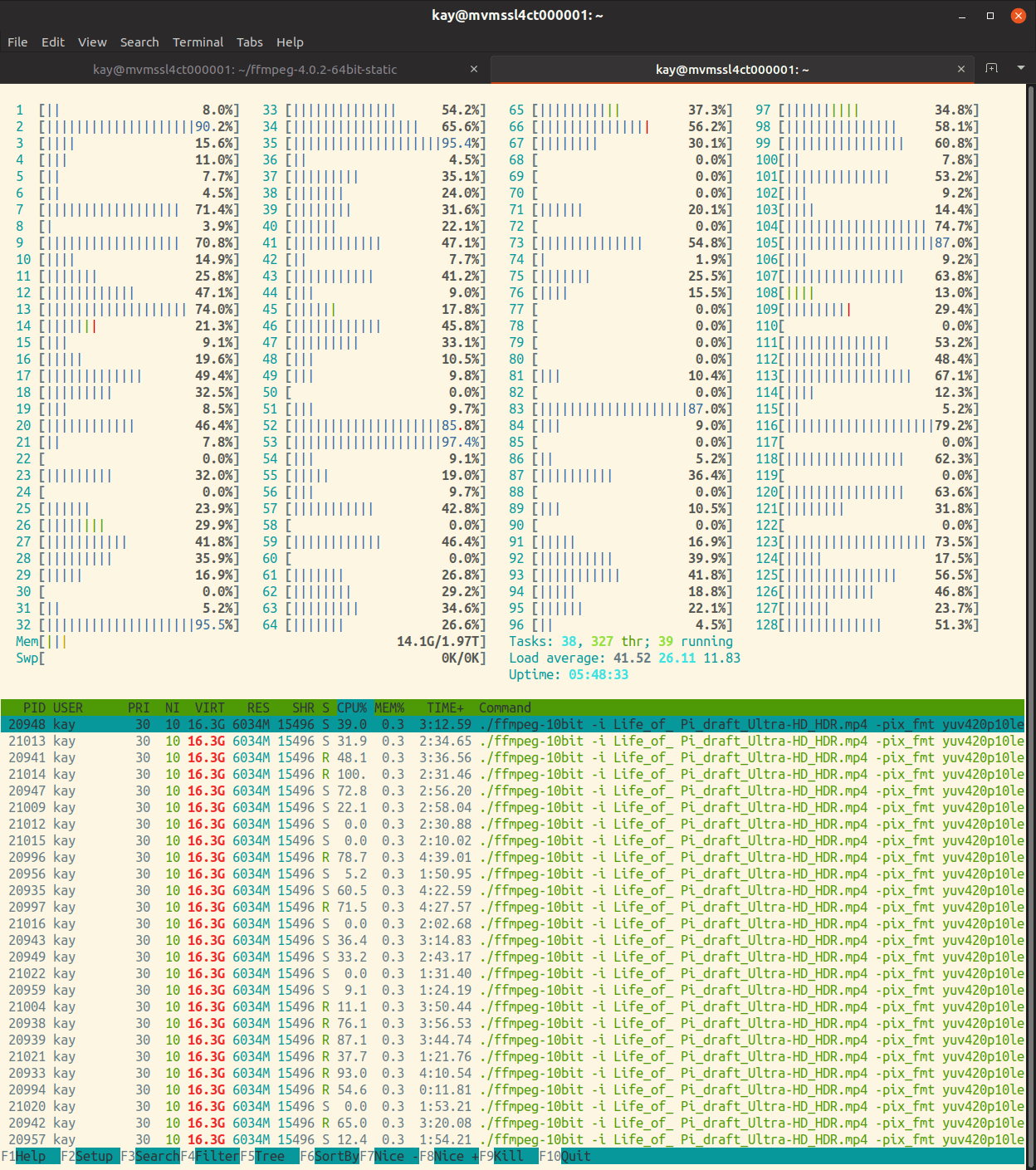The image size is (1036, 1170).
Task: Open the Tabs menu
Action: pyautogui.click(x=249, y=42)
